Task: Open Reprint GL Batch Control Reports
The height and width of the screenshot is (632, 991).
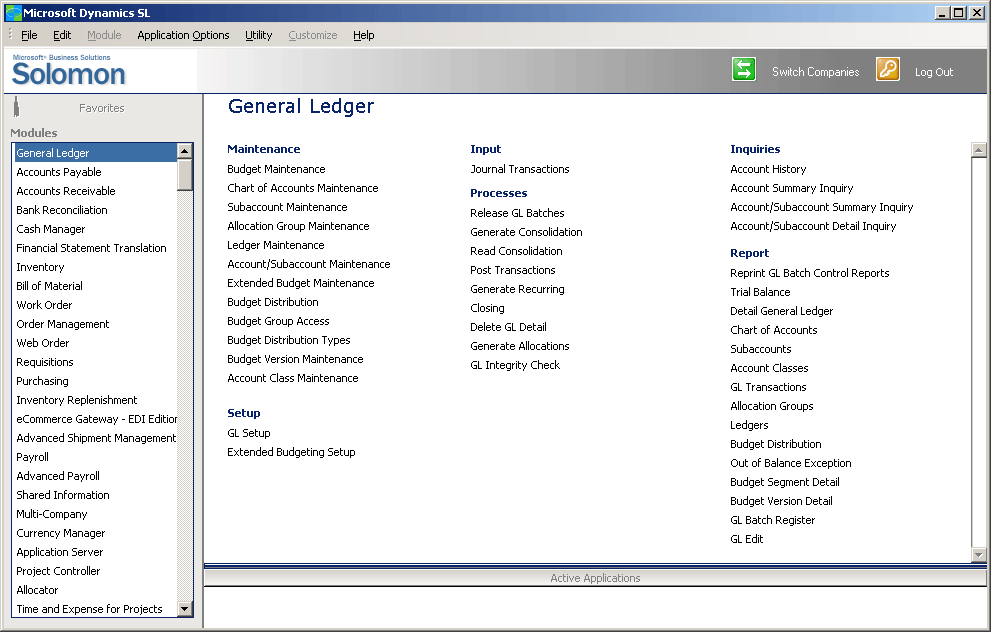Action: [810, 273]
